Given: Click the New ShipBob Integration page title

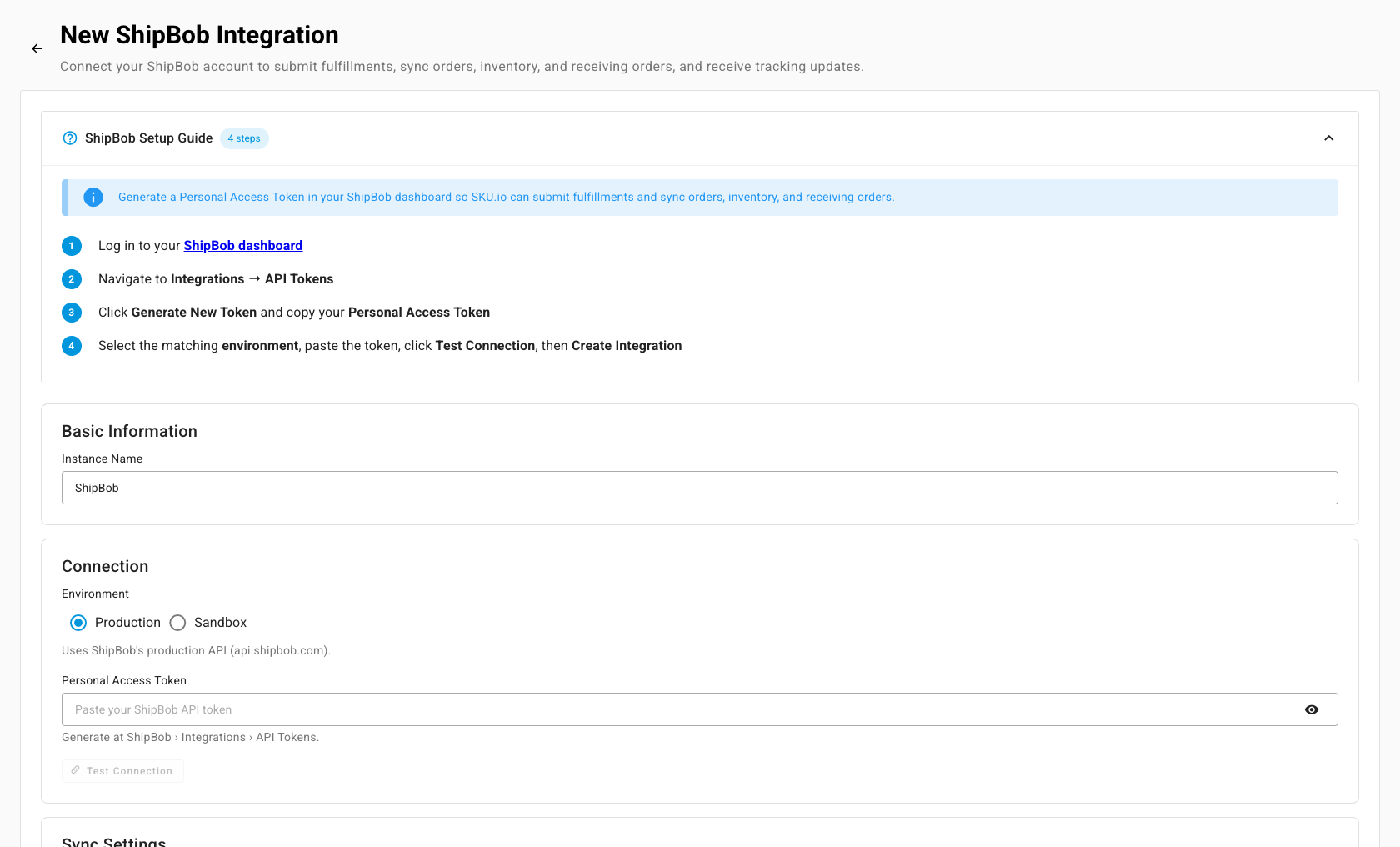Looking at the screenshot, I should click(x=199, y=35).
